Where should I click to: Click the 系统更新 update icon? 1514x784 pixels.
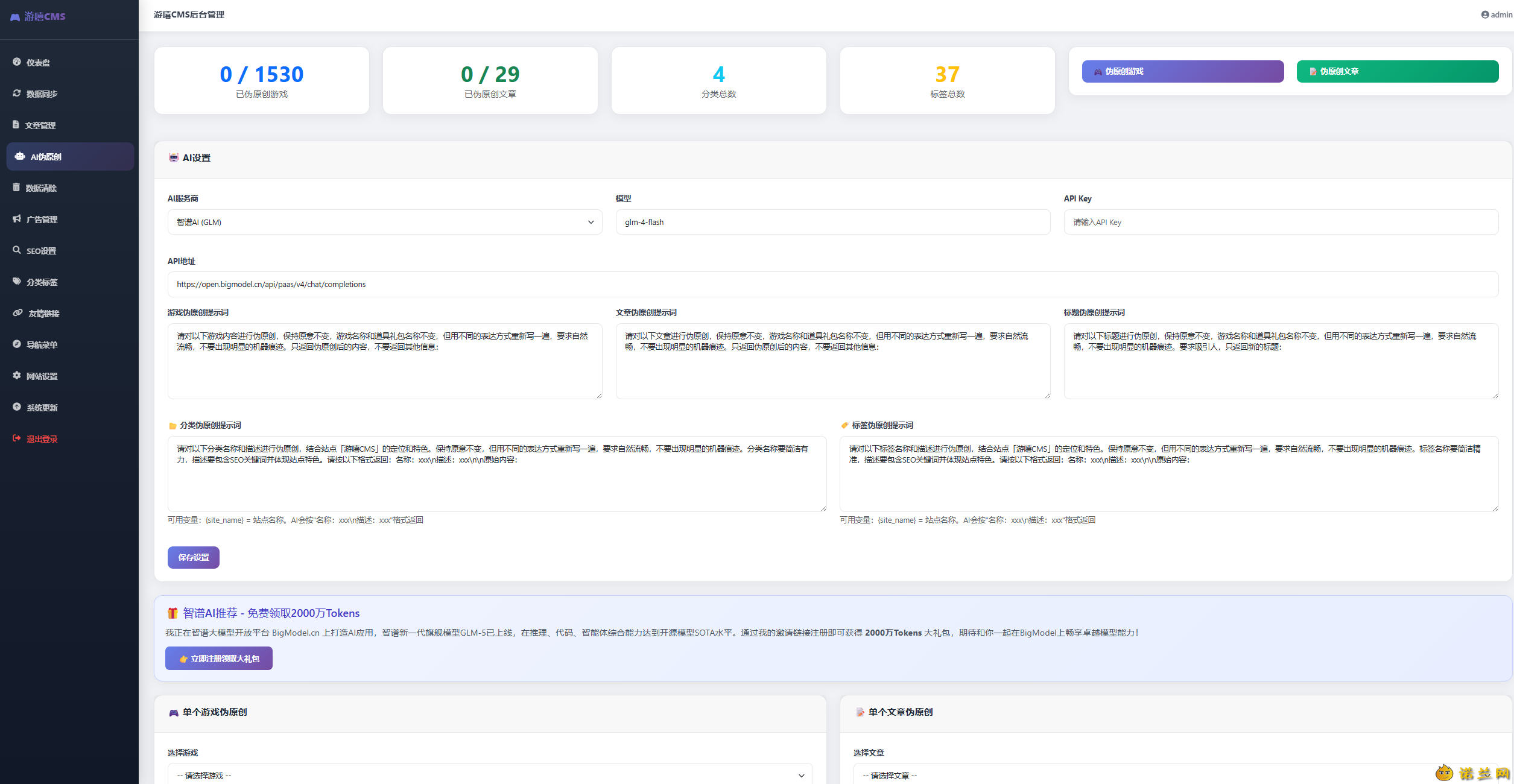(x=17, y=406)
